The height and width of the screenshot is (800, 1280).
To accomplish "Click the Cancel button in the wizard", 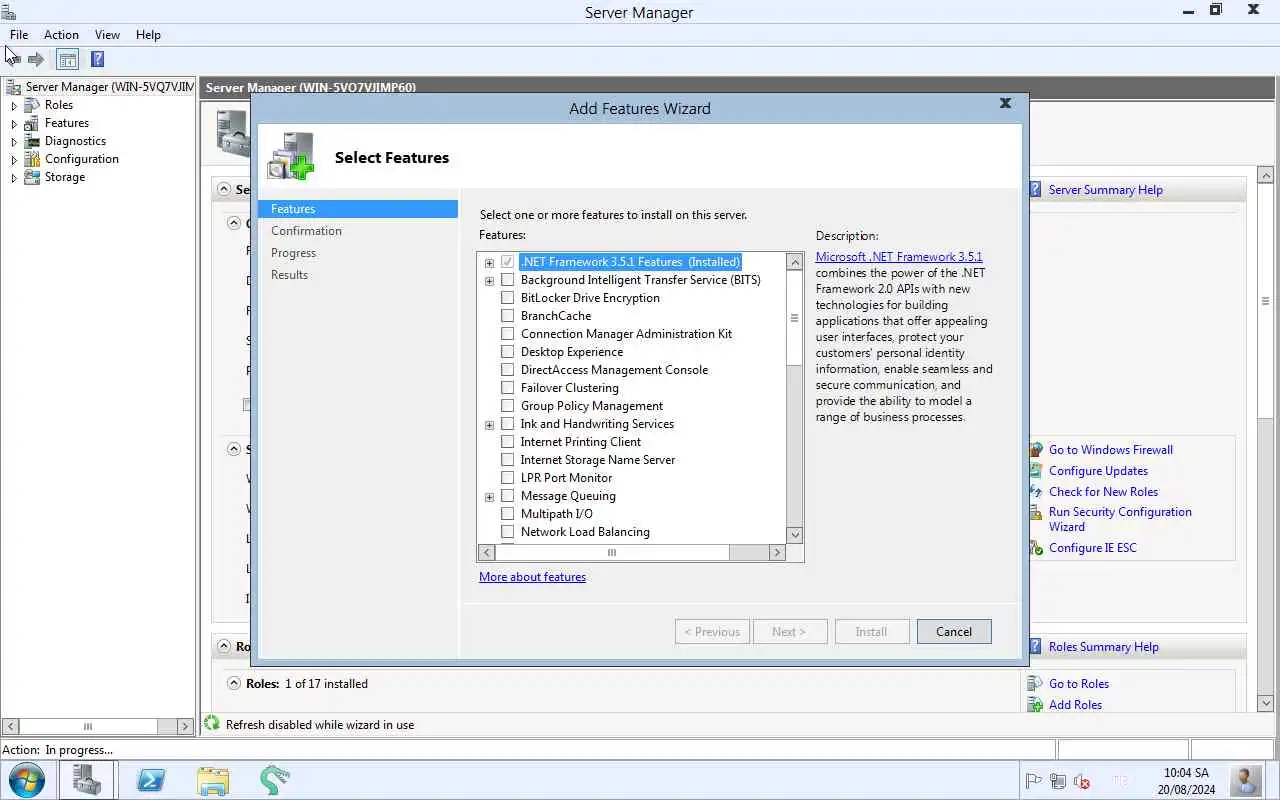I will (954, 631).
